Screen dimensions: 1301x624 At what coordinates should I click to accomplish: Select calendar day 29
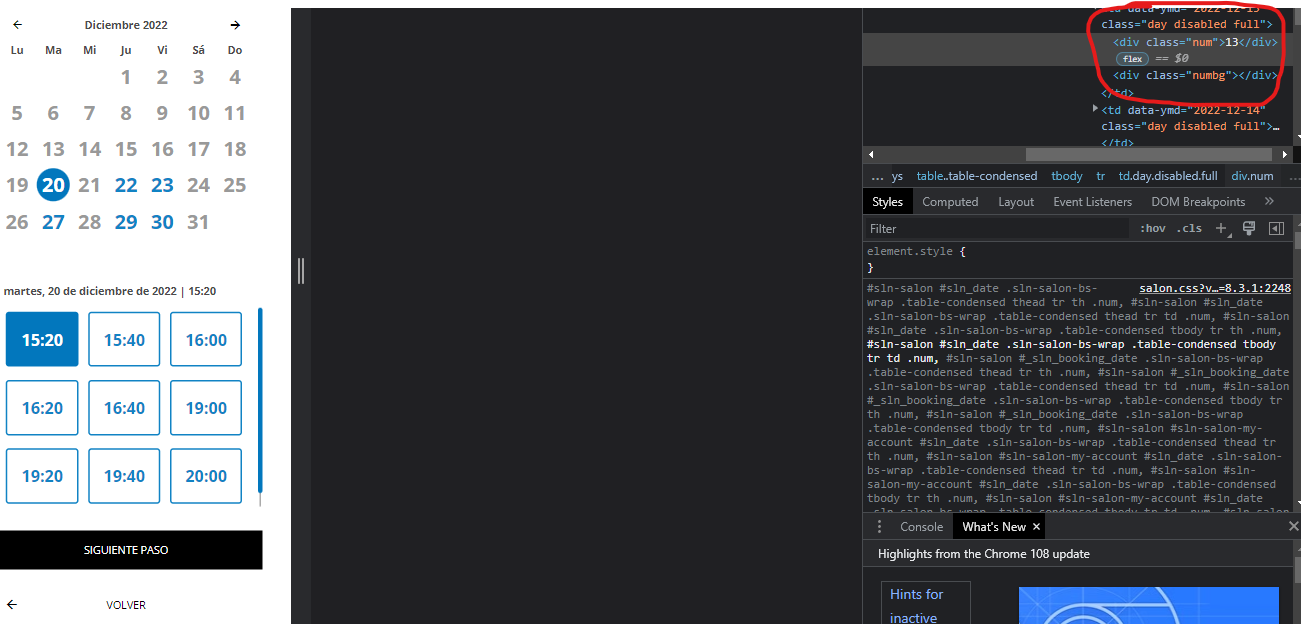click(126, 222)
